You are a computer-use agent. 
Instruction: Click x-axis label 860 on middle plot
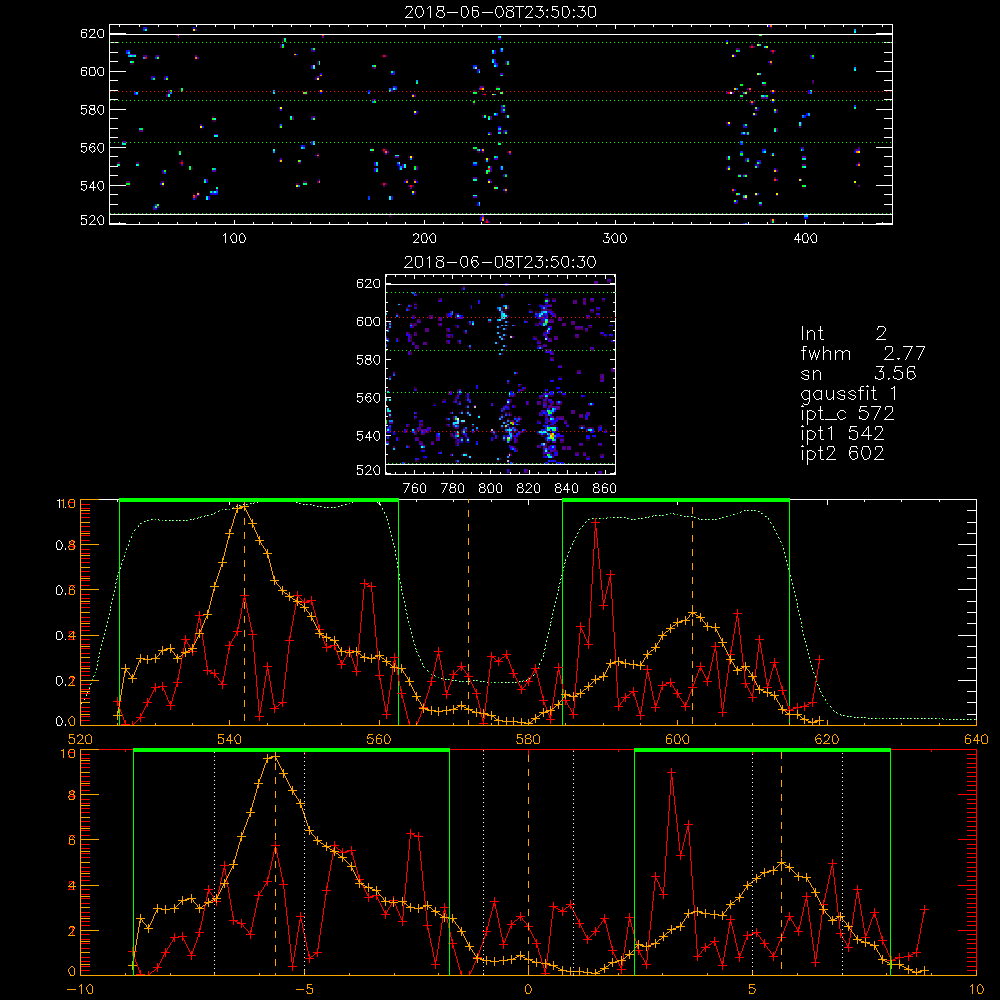coord(605,489)
